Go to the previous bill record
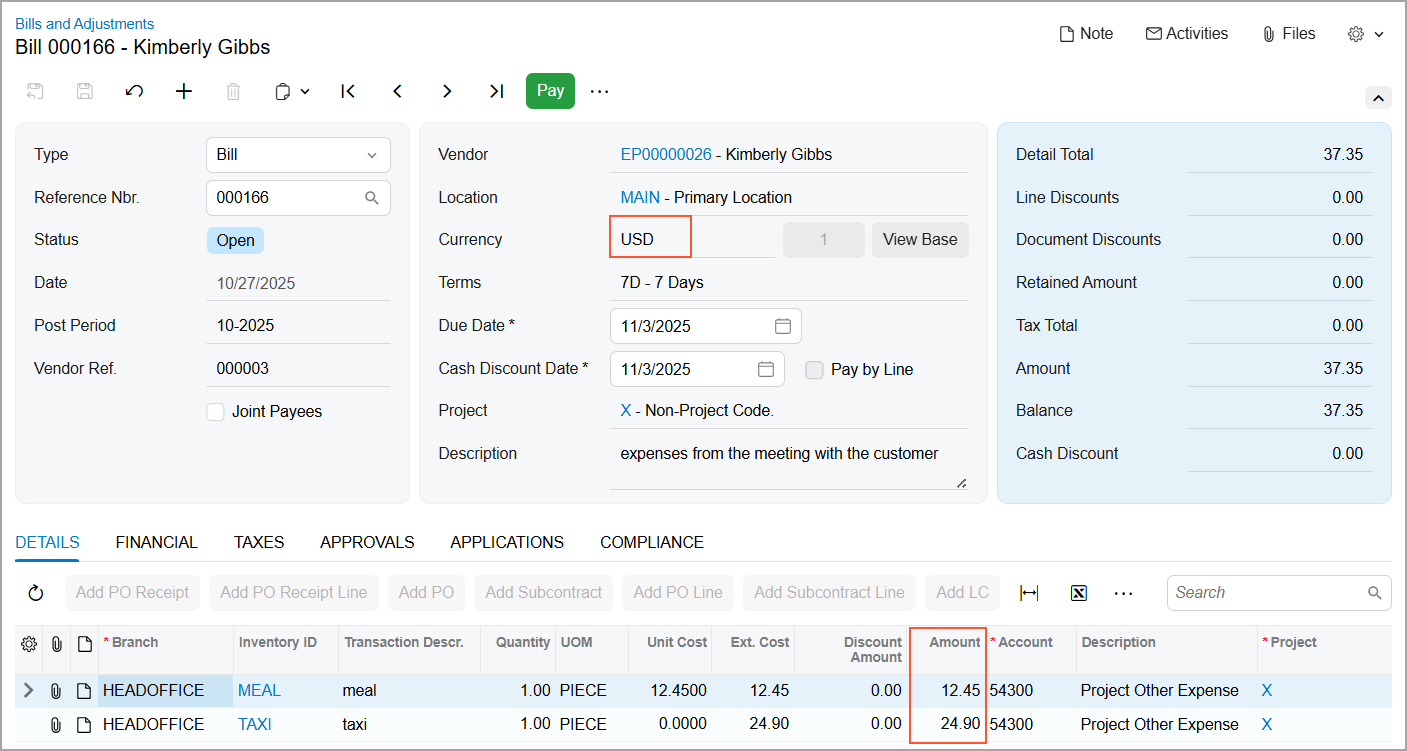The image size is (1407, 751). tap(397, 91)
